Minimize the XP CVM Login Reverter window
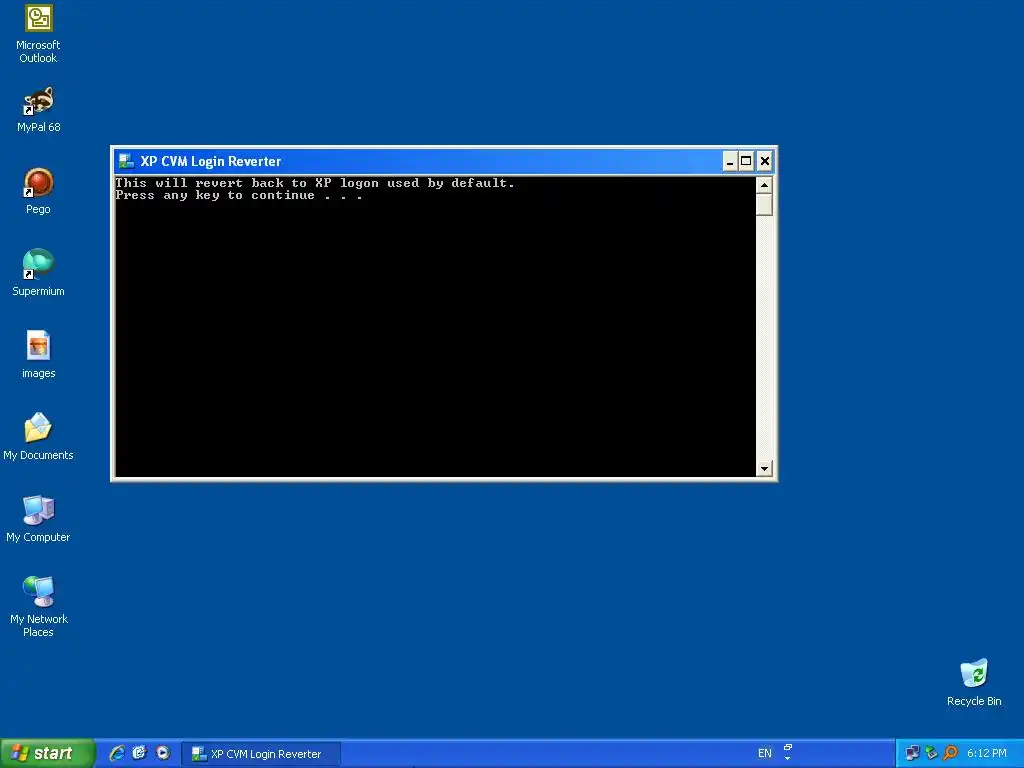The width and height of the screenshot is (1024, 768). (730, 161)
